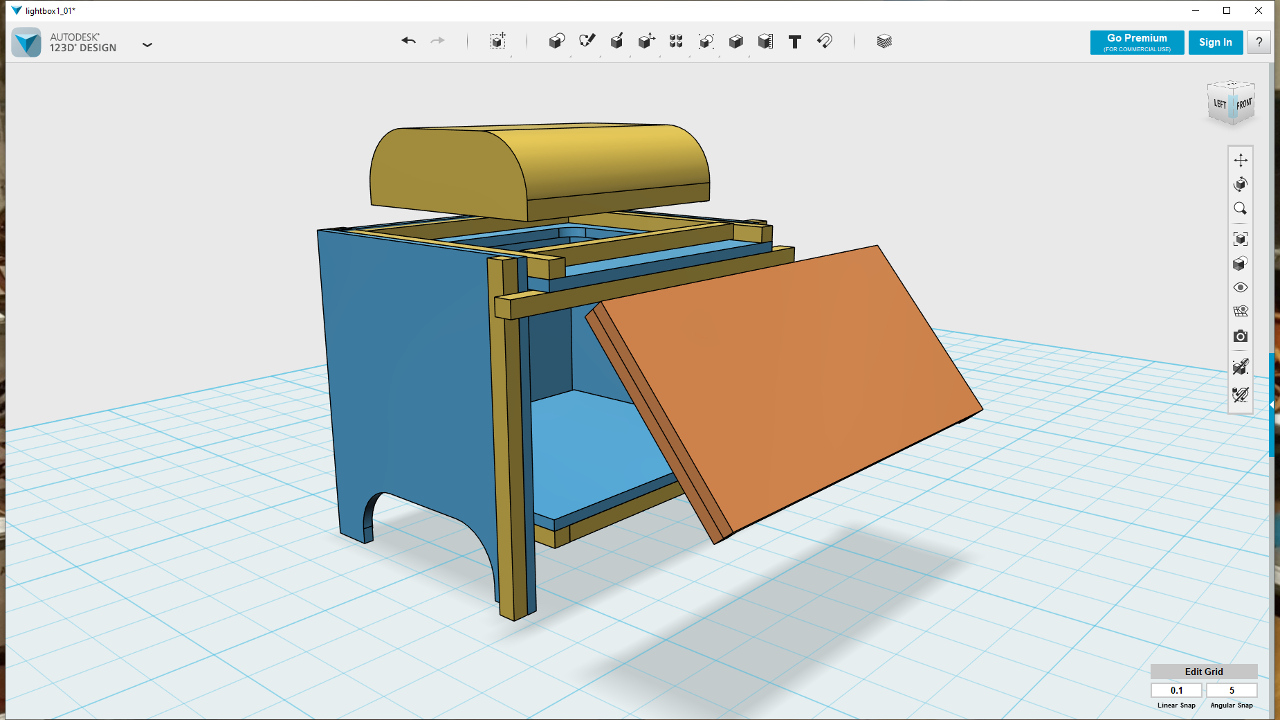
Task: Open the Angular Snap value field
Action: click(1231, 690)
